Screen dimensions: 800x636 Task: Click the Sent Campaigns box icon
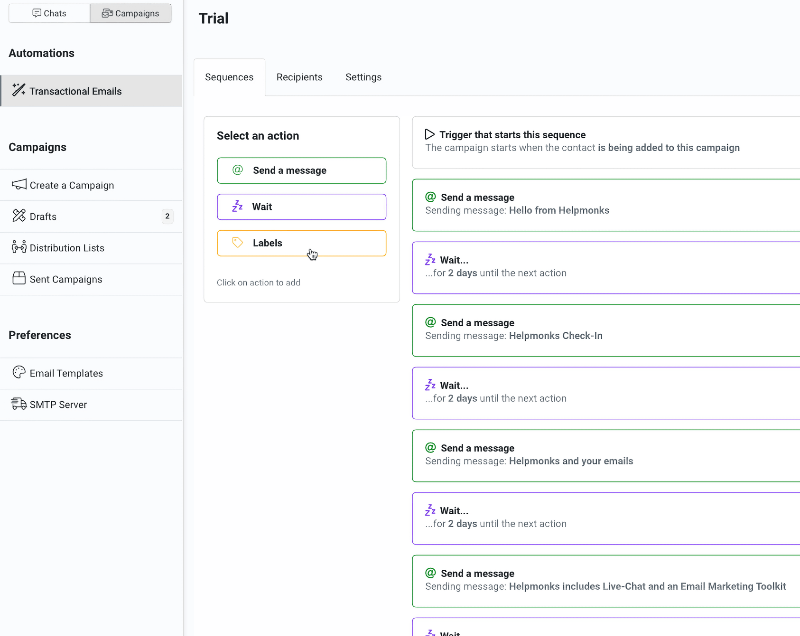(19, 278)
